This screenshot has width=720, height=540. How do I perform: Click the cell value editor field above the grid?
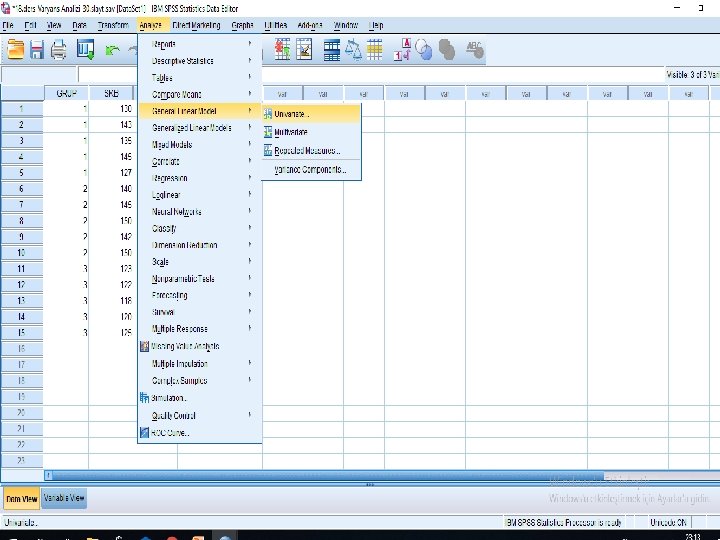coord(370,75)
